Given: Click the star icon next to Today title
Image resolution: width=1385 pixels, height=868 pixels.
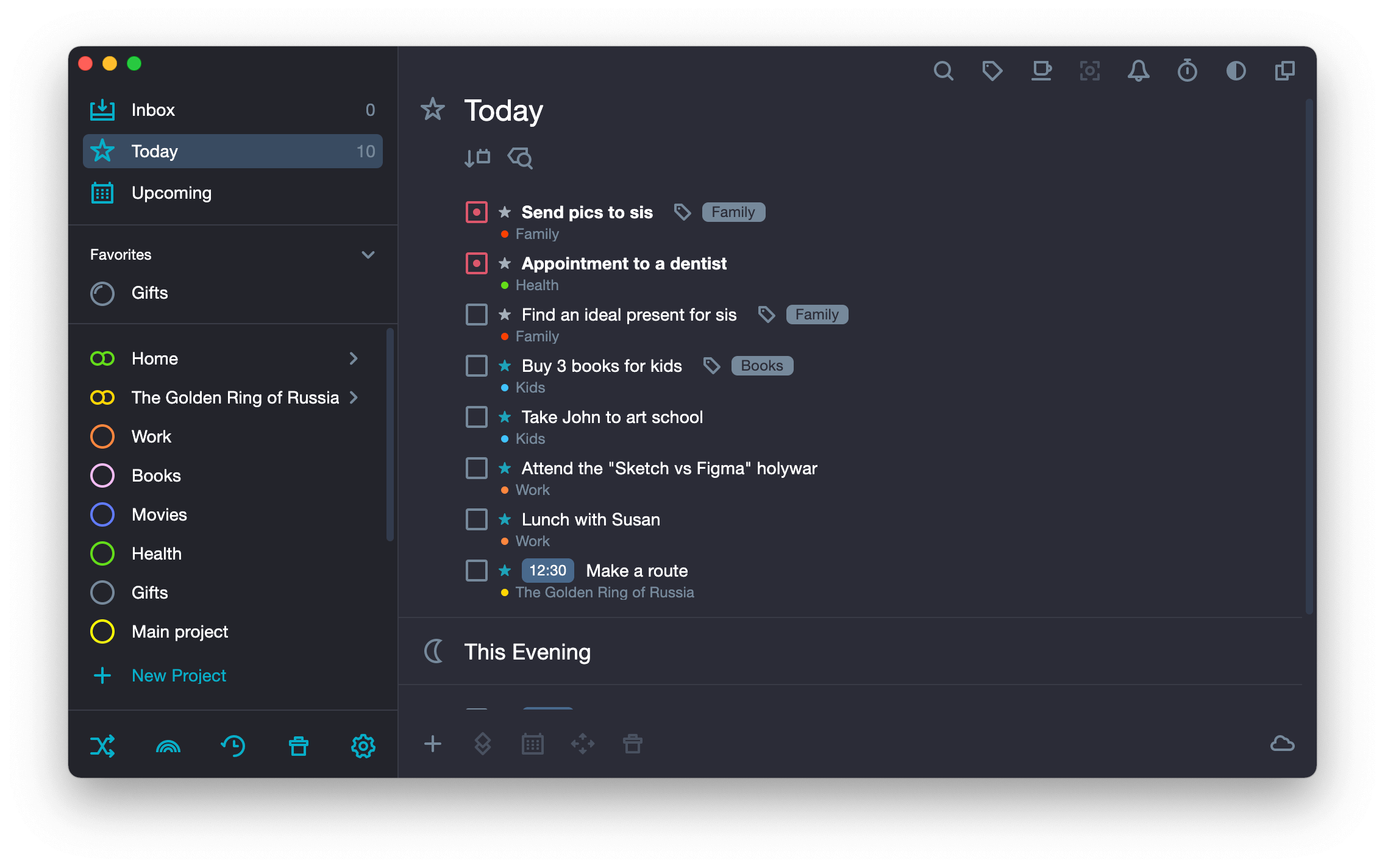Looking at the screenshot, I should 433,110.
